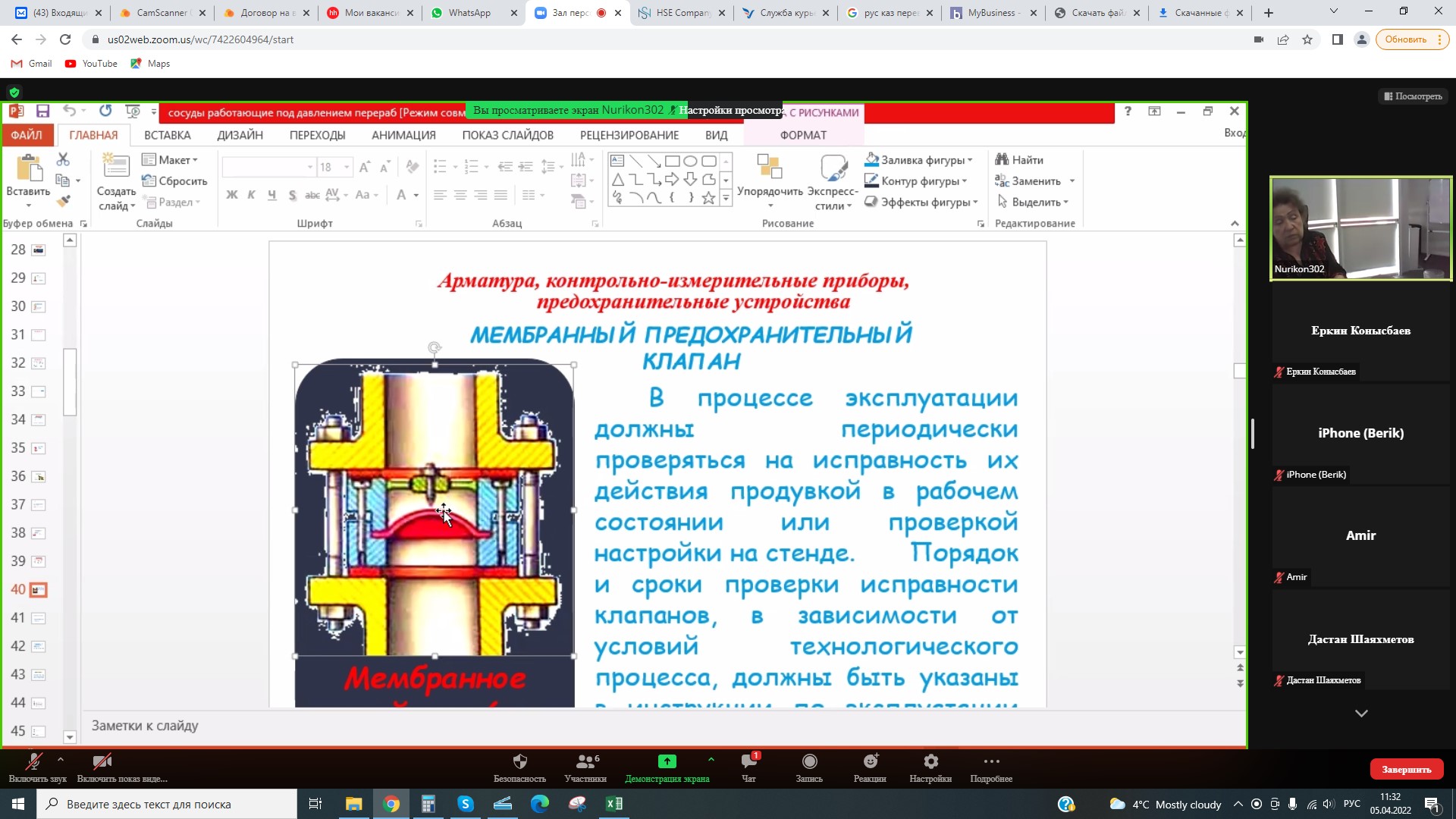This screenshot has height=819, width=1456.
Task: Open the Zoom Settings gear icon
Action: [930, 761]
